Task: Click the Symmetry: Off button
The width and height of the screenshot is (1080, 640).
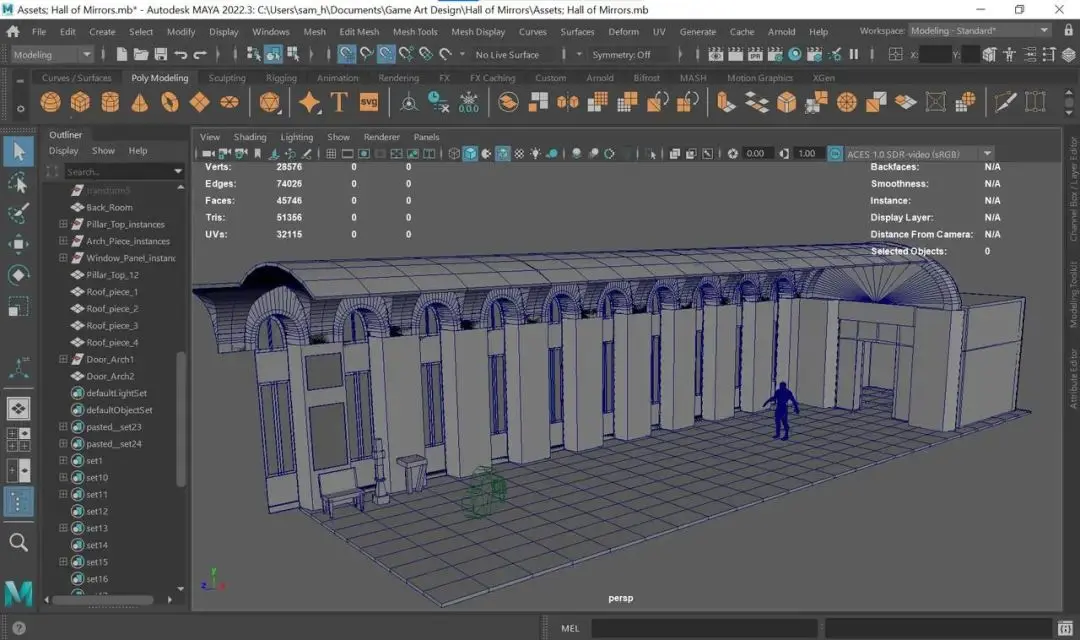Action: click(621, 54)
